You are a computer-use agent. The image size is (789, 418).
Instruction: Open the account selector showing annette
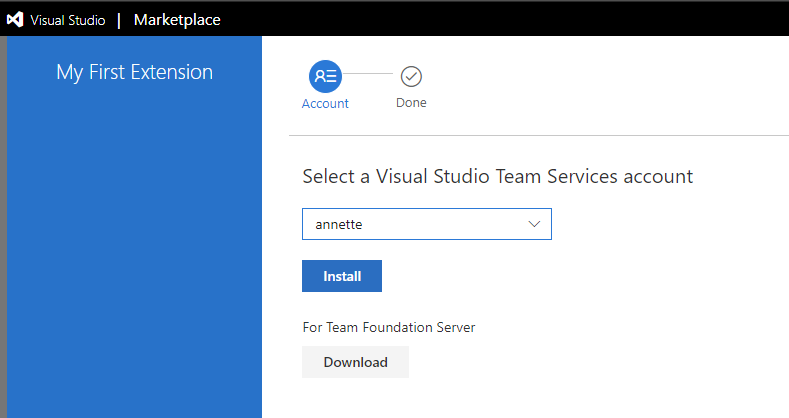pos(426,224)
